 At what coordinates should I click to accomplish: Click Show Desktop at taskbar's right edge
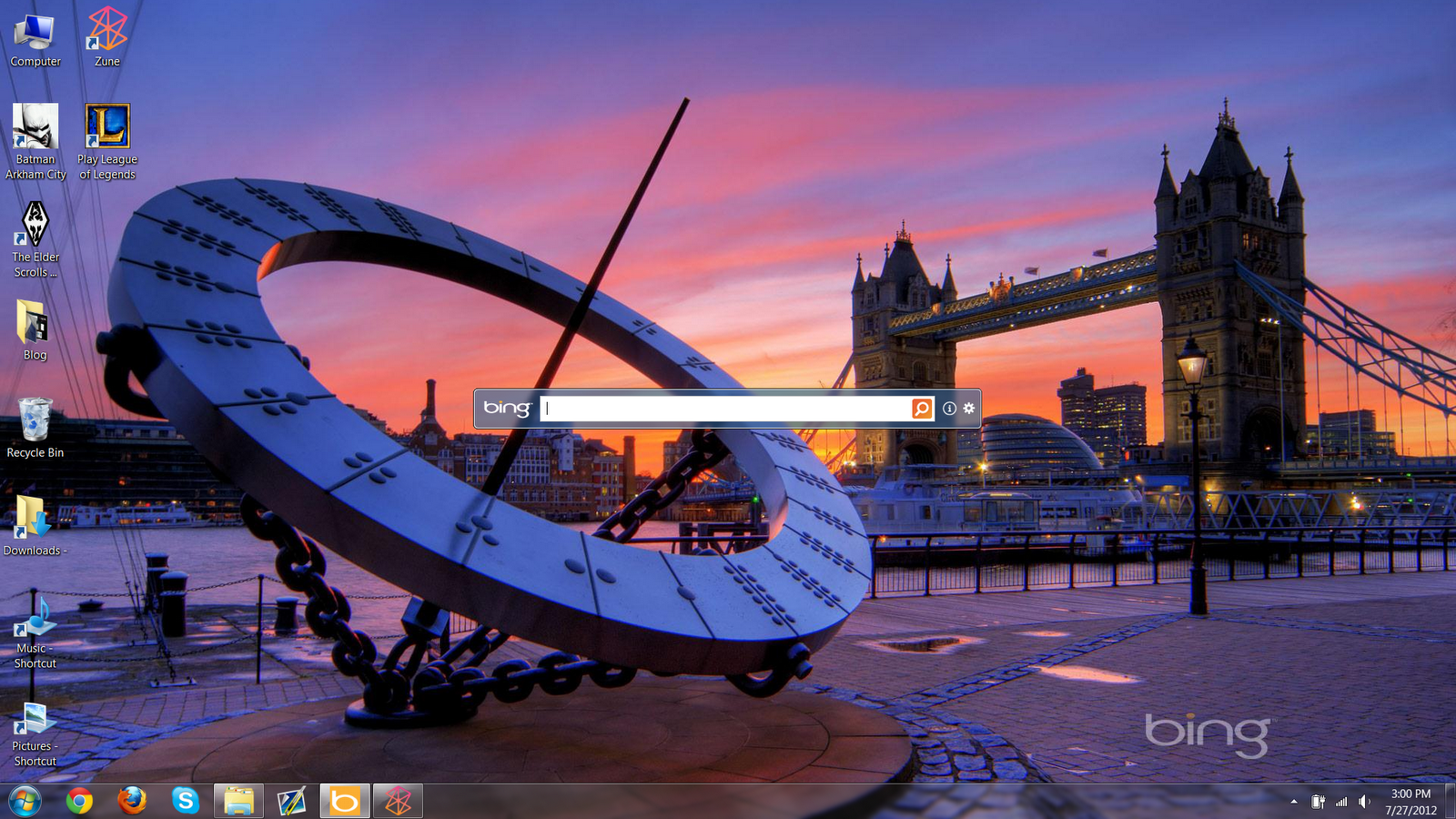click(1451, 802)
